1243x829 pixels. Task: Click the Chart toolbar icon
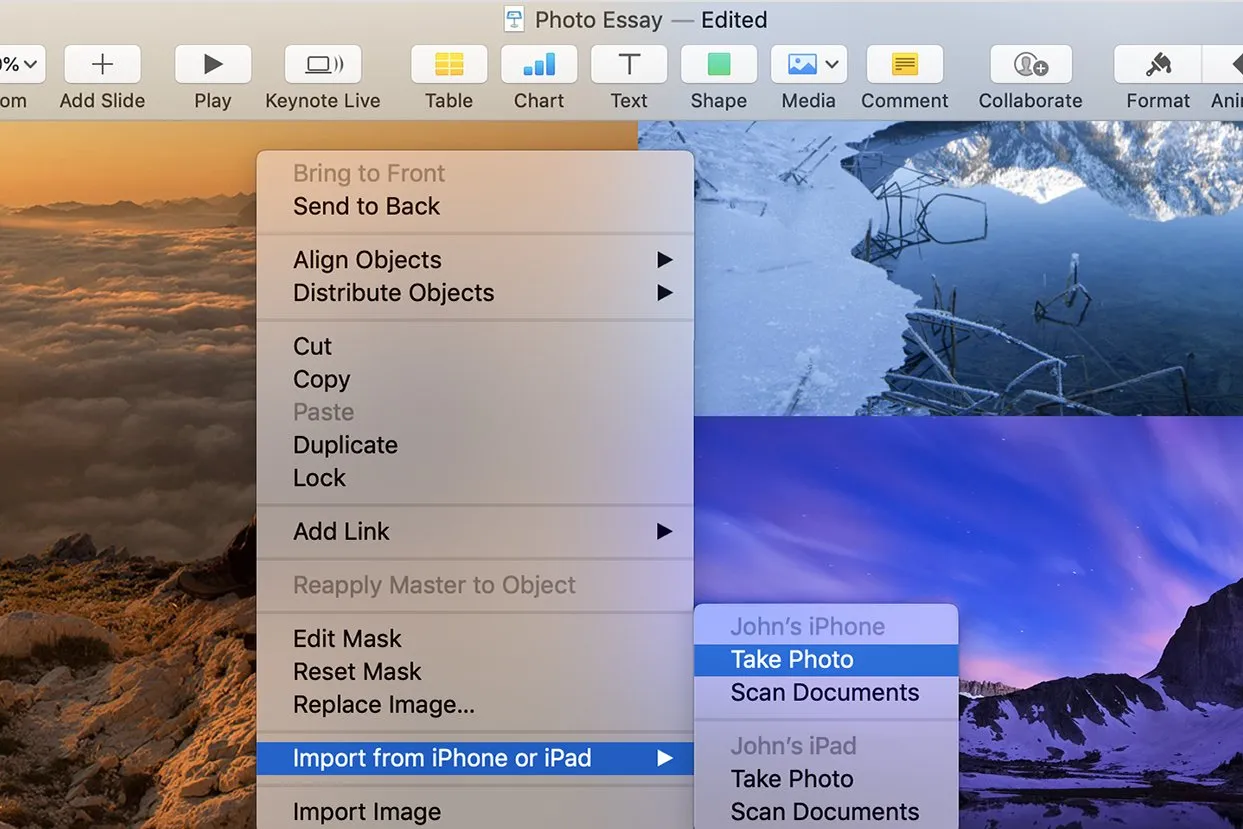(539, 65)
